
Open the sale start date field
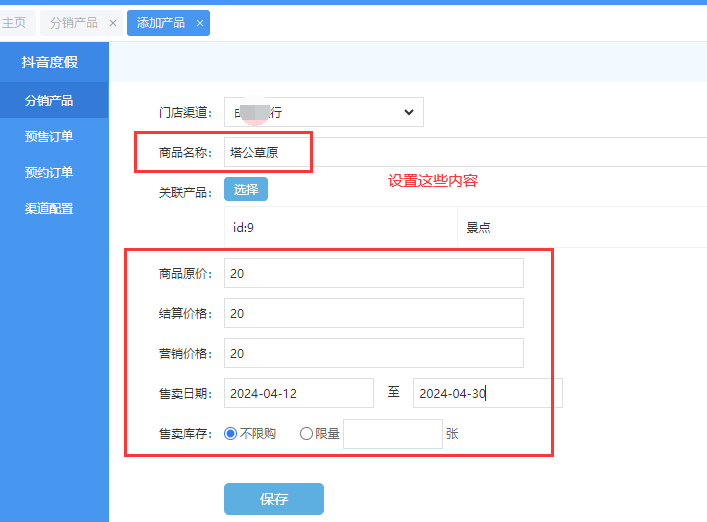[x=298, y=393]
